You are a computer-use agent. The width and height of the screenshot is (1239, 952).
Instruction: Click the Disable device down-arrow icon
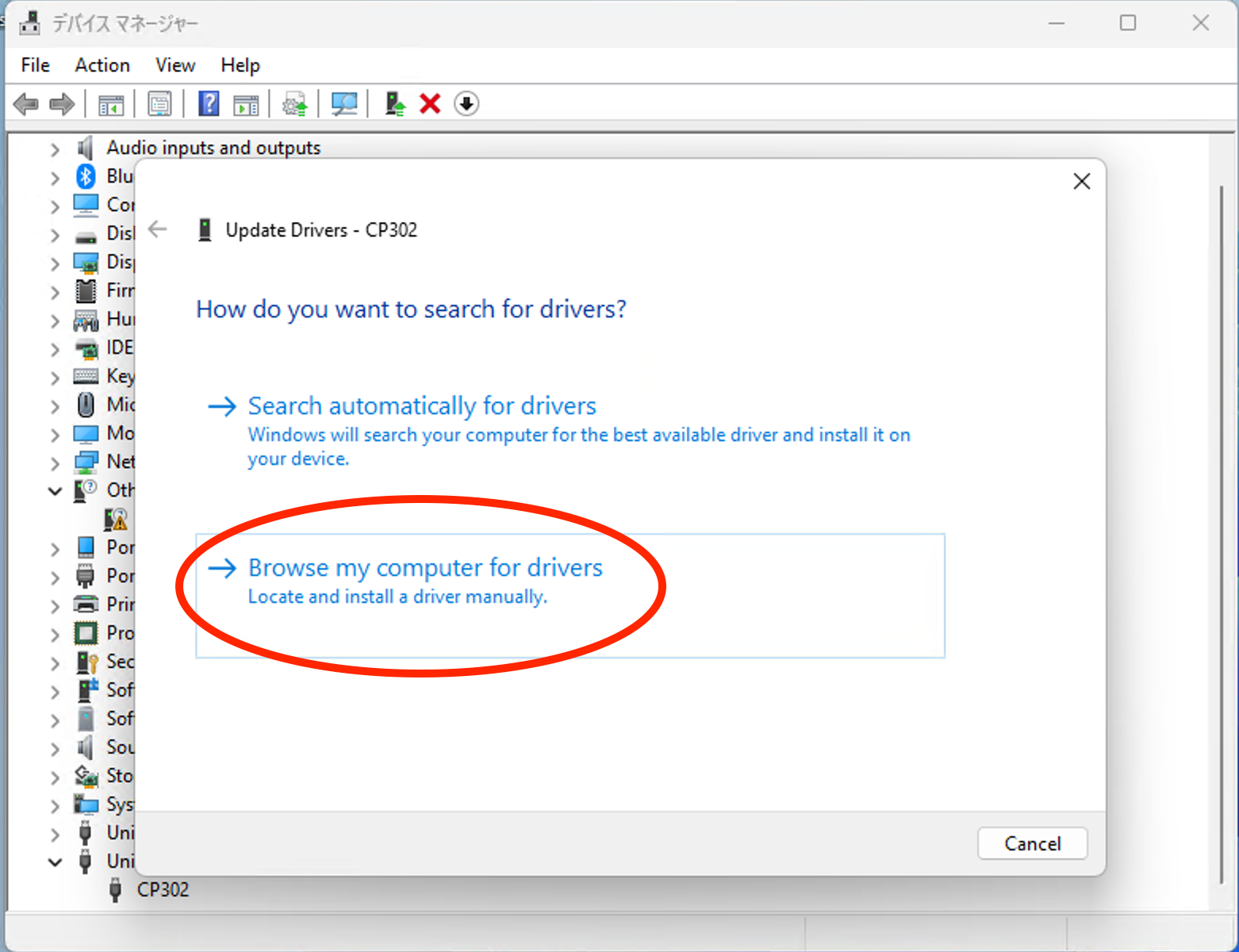(x=466, y=104)
